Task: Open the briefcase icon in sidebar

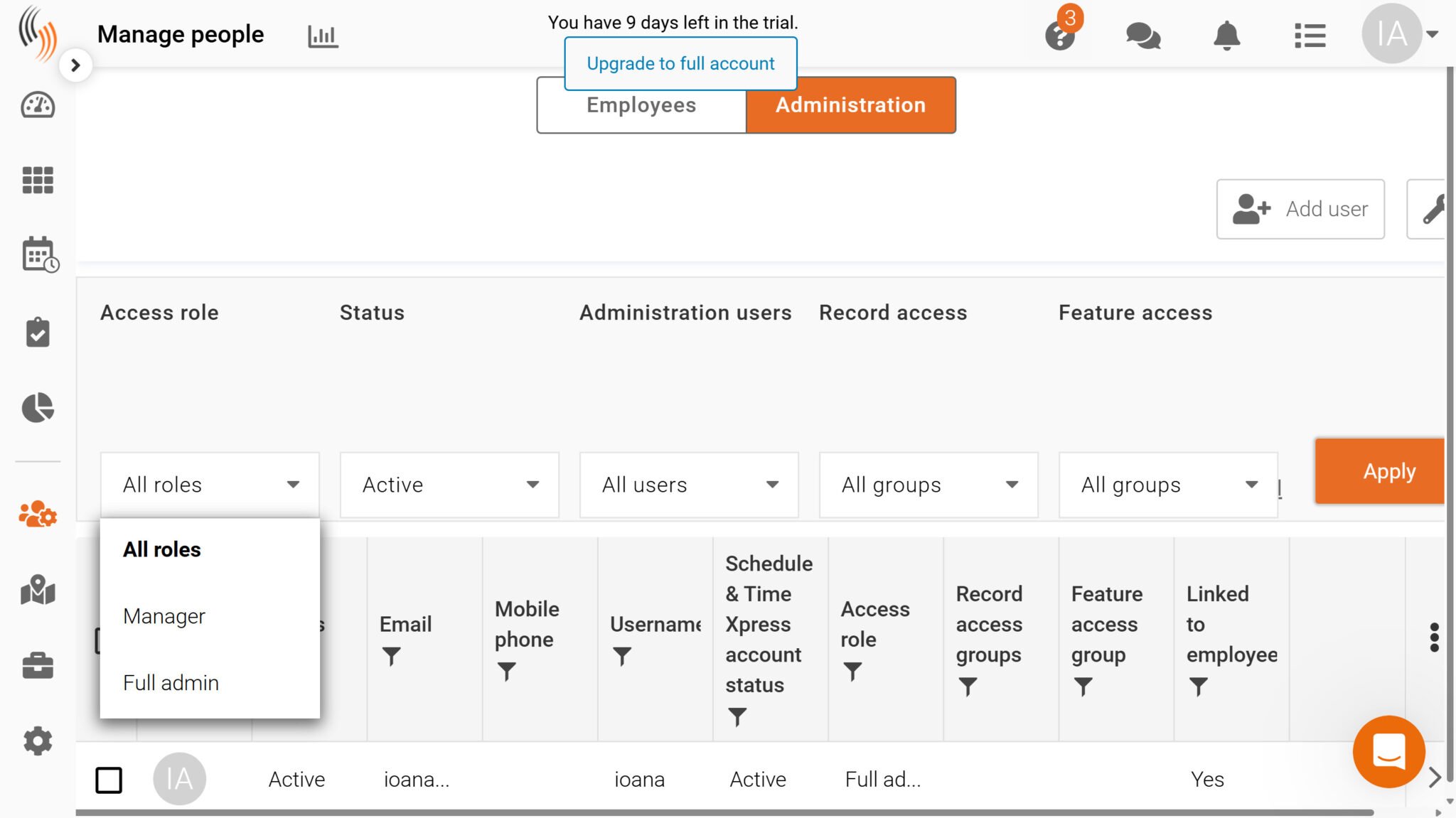Action: (x=38, y=665)
